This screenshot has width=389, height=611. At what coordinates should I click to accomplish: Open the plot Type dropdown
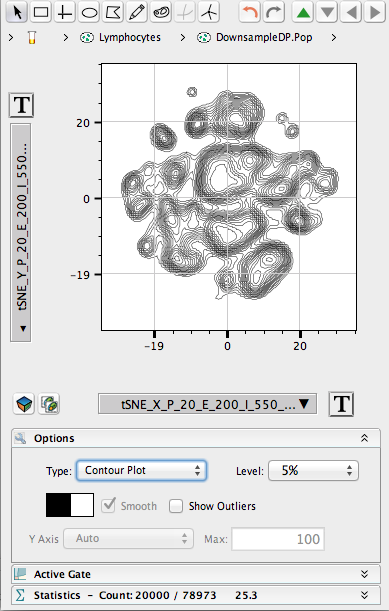[141, 470]
